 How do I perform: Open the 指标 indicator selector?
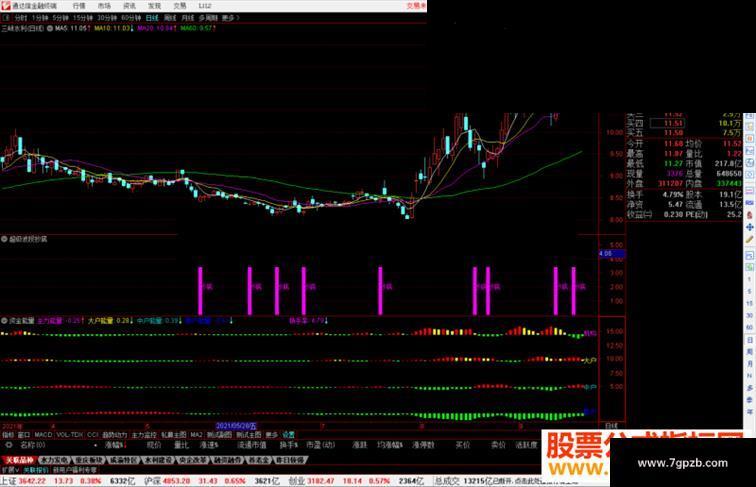pyautogui.click(x=8, y=435)
